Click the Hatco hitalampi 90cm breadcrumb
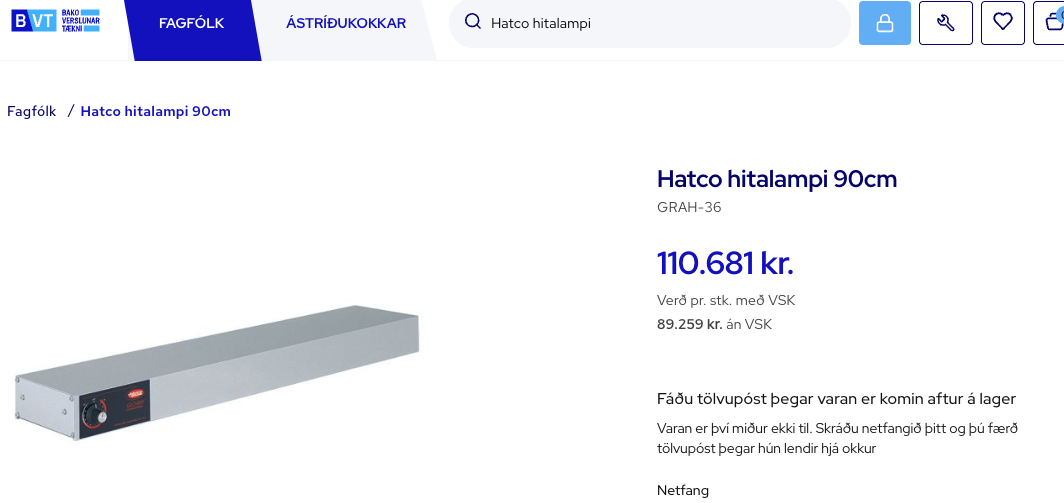 point(155,111)
